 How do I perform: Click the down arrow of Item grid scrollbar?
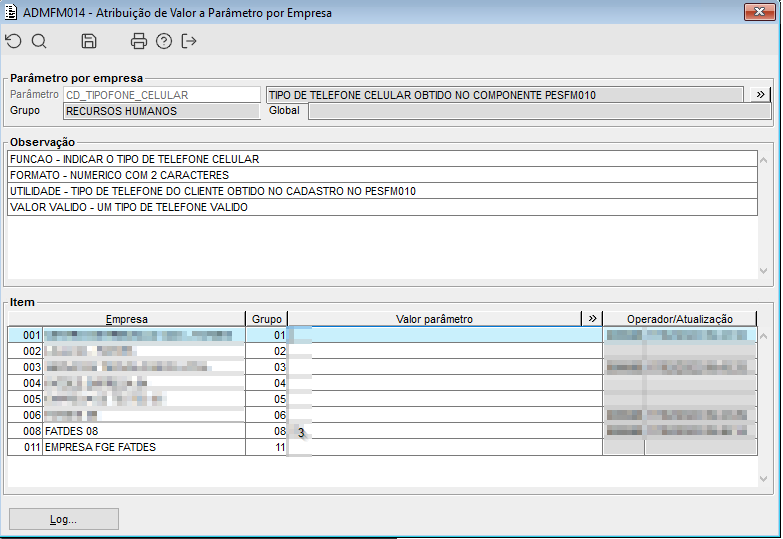pos(764,479)
